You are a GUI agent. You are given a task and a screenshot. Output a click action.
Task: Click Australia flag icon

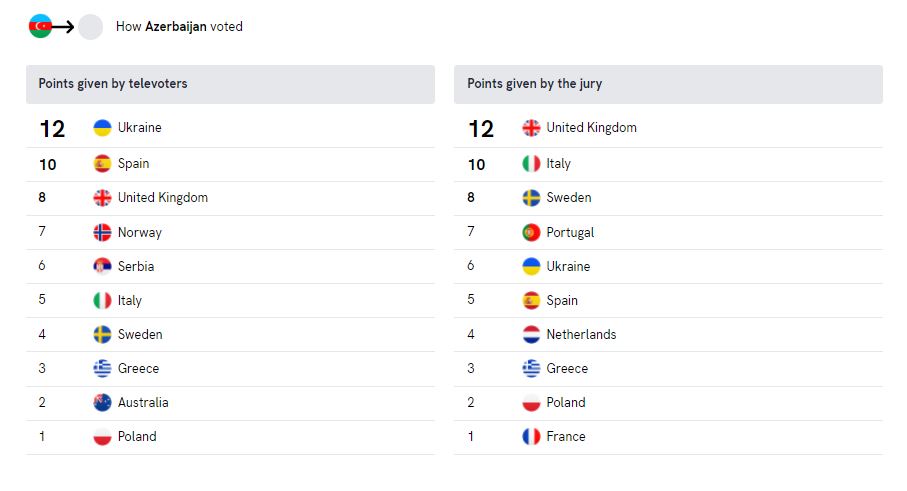coord(102,403)
